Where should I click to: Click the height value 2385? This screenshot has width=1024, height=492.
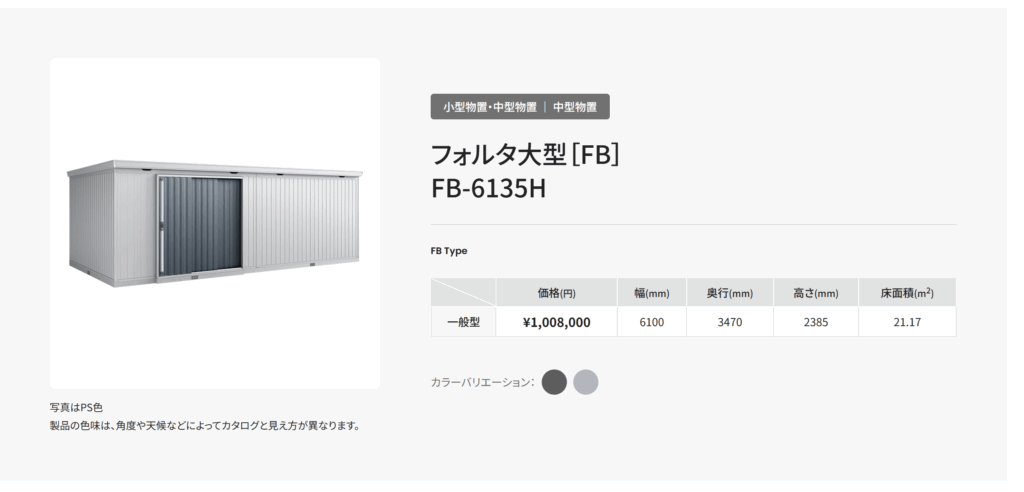(816, 322)
